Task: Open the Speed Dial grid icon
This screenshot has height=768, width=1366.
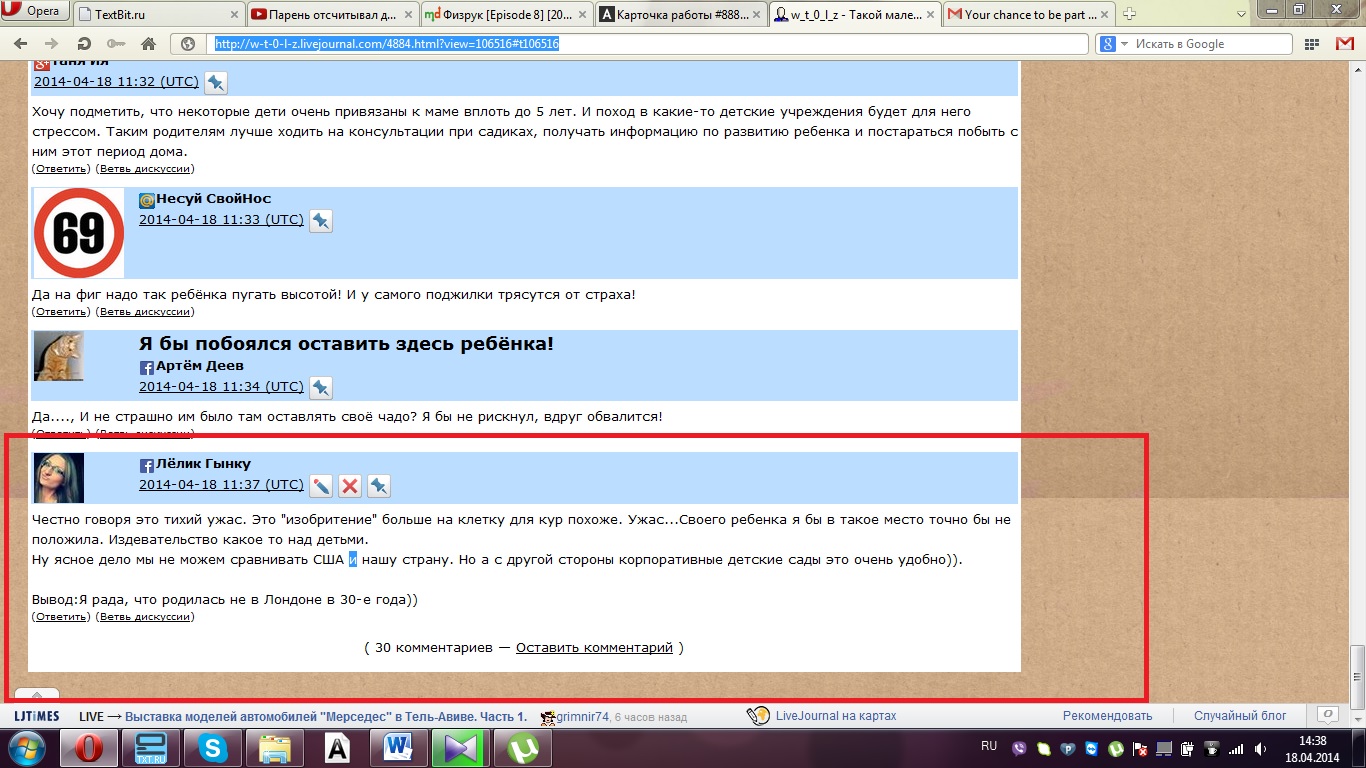Action: pyautogui.click(x=1311, y=44)
